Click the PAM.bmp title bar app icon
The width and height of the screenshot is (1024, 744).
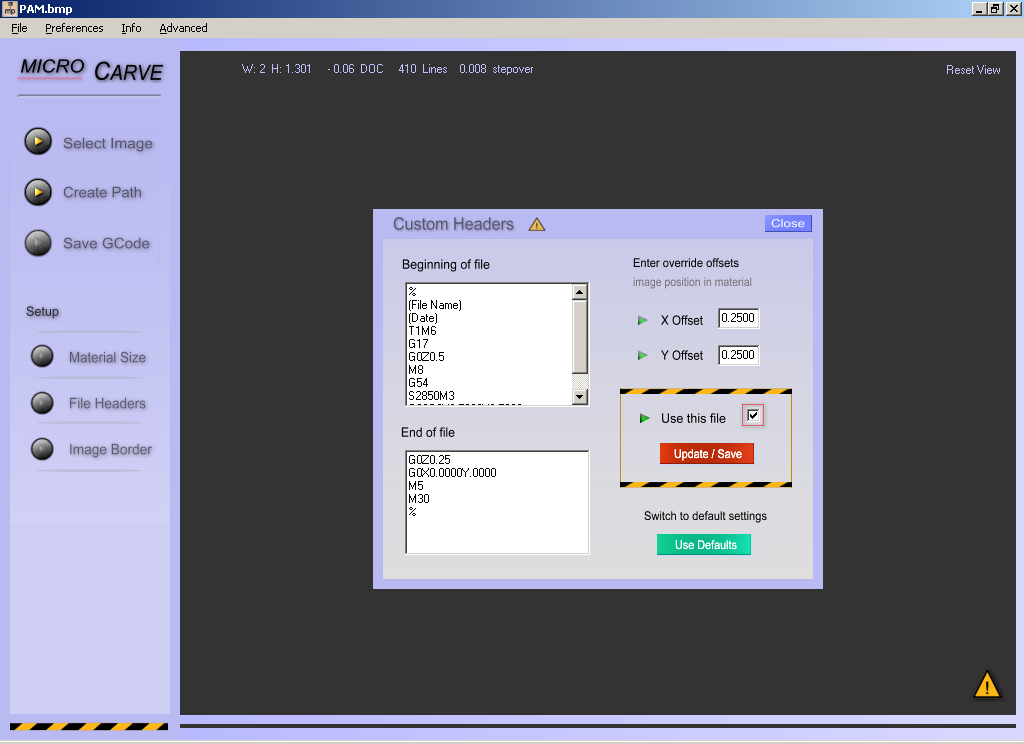coord(9,8)
